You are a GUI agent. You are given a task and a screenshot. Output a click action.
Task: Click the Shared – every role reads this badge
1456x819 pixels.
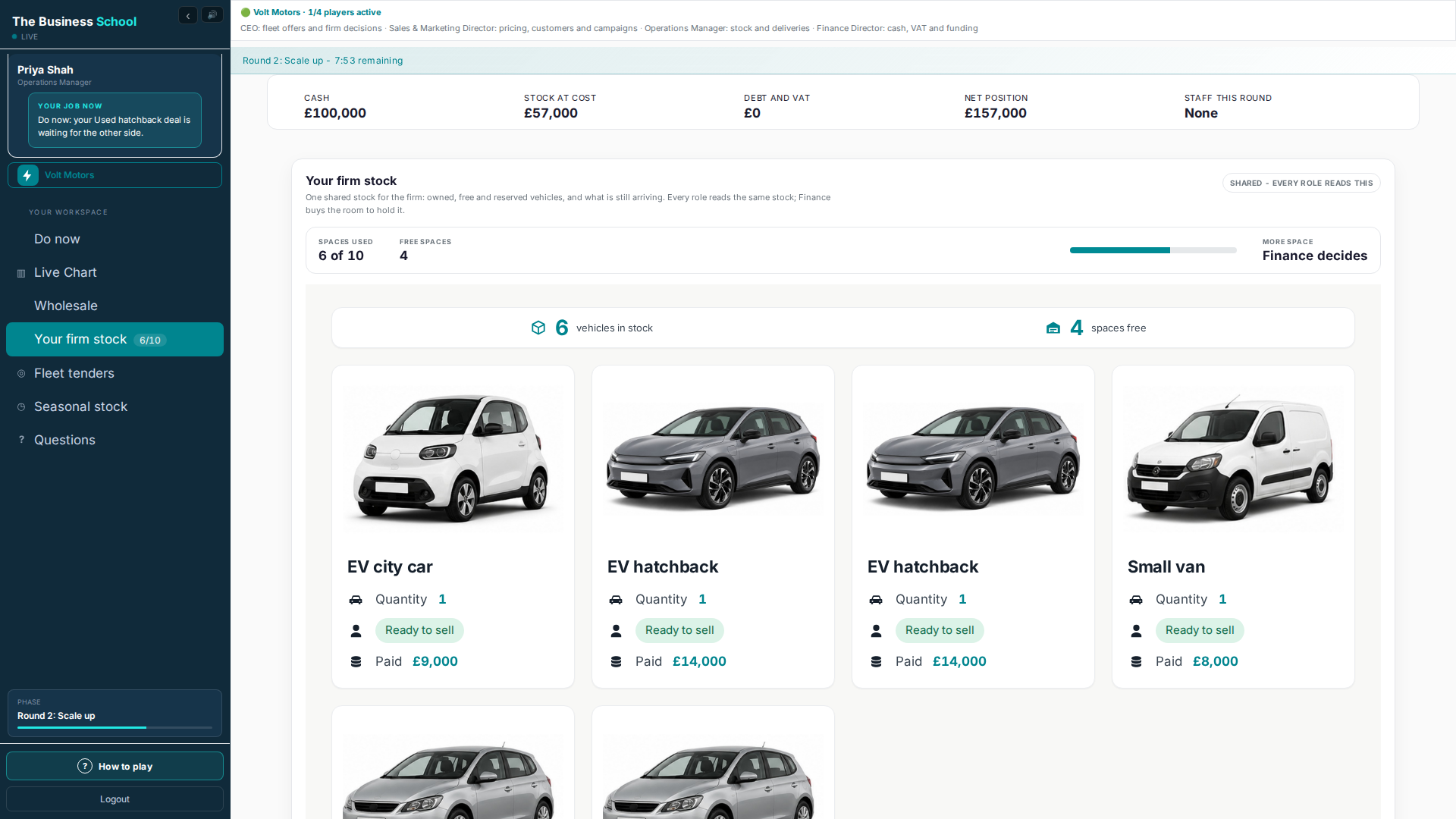click(x=1301, y=183)
